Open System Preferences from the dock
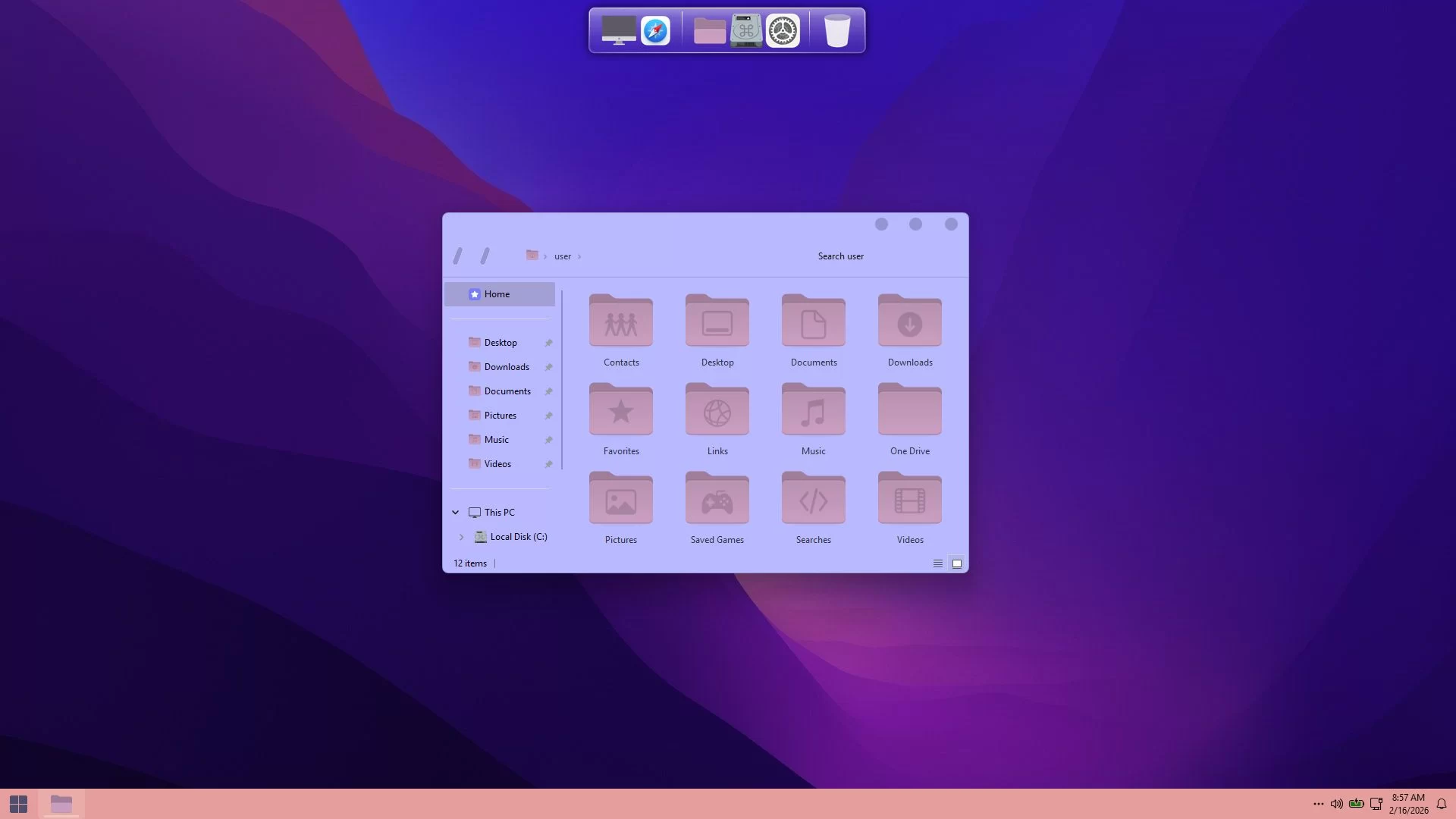The height and width of the screenshot is (819, 1456). coord(783,30)
